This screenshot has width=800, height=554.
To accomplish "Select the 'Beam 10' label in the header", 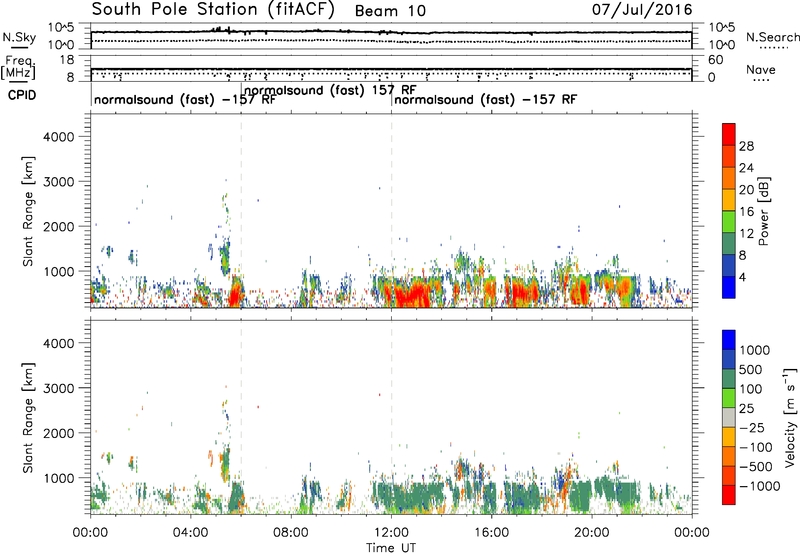I will coord(390,11).
